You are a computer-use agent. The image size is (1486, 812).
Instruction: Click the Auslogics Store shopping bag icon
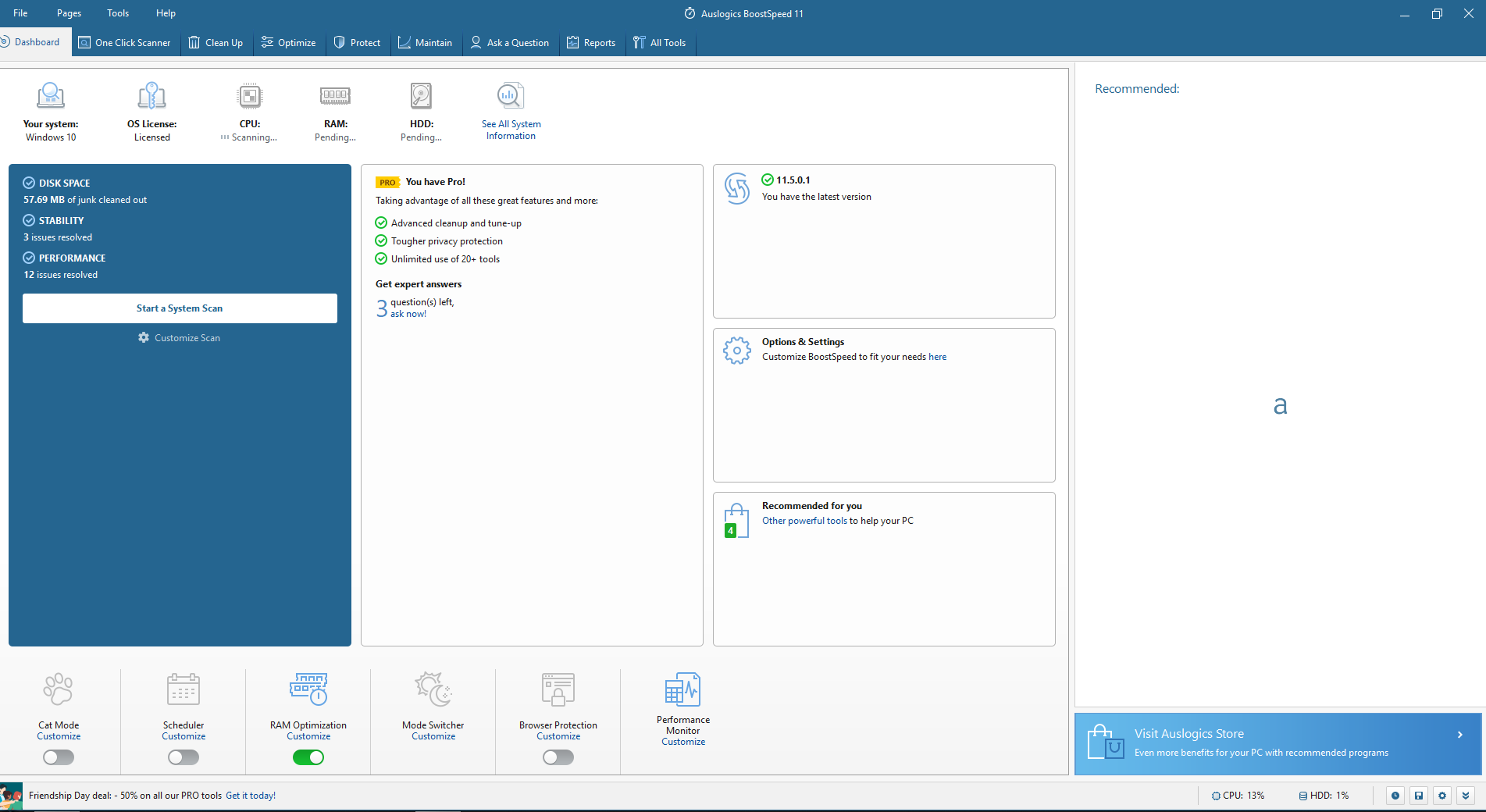[x=1106, y=743]
